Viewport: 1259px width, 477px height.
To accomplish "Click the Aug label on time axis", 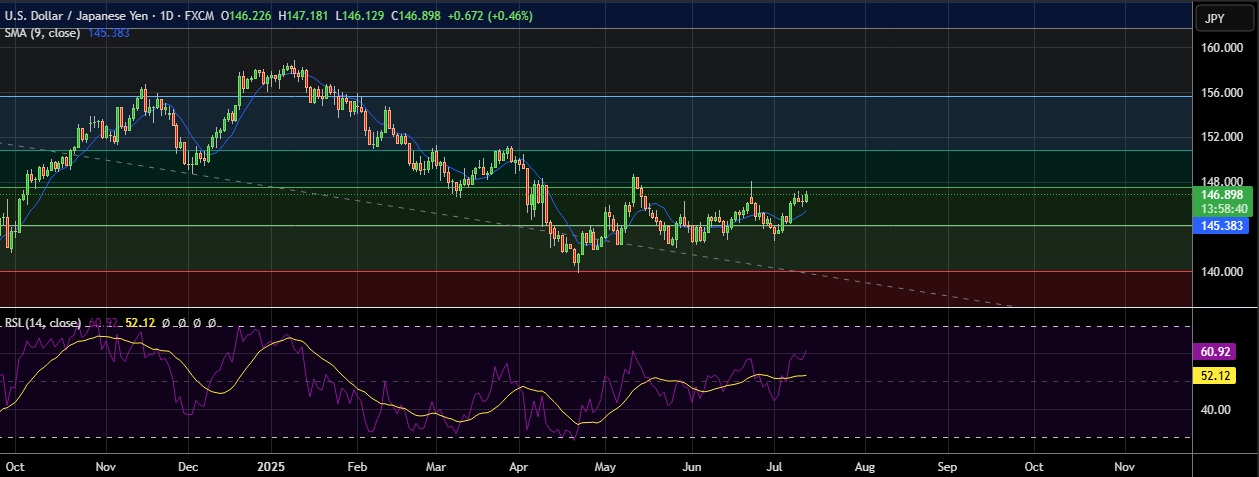I will pos(864,466).
